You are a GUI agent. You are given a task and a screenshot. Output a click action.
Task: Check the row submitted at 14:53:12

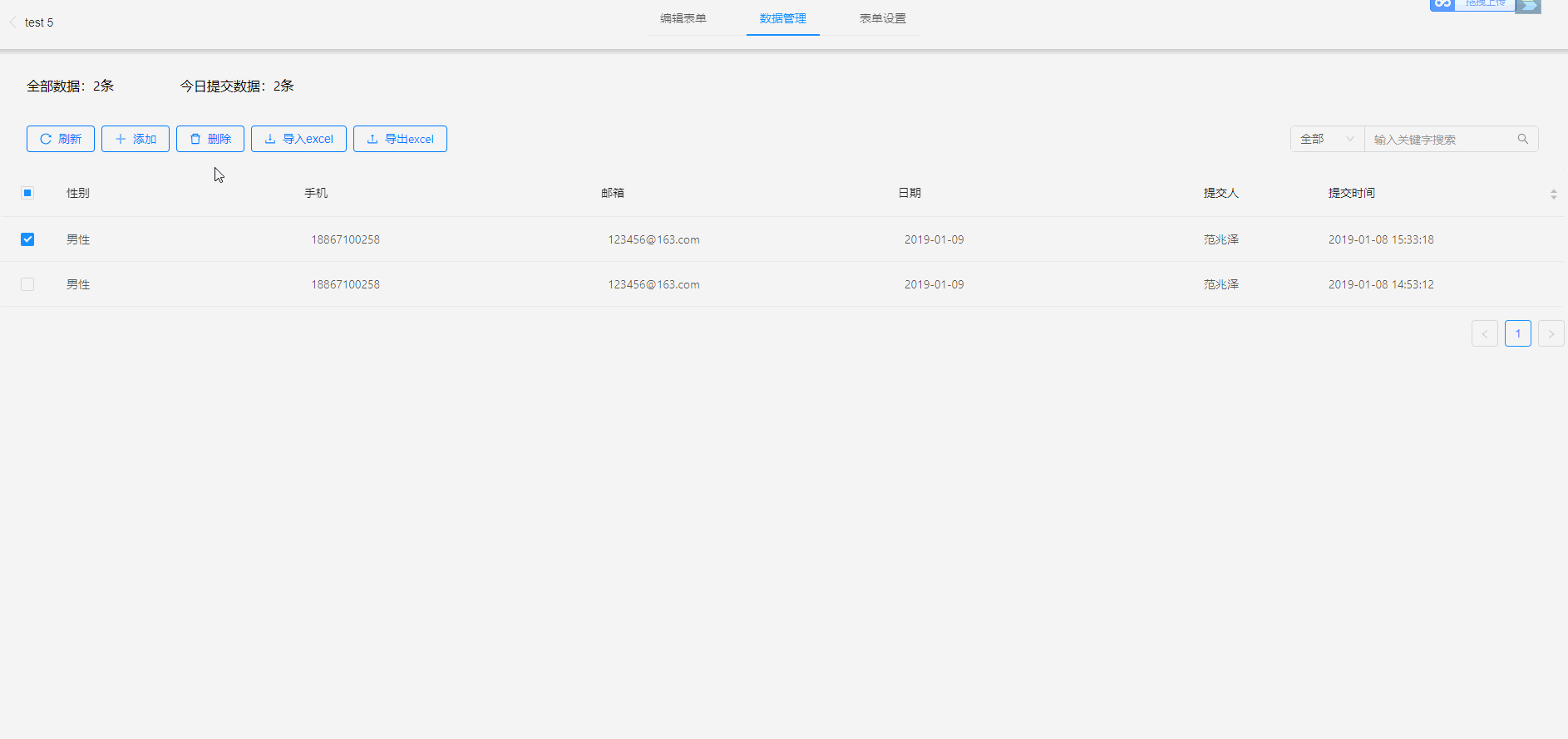[x=27, y=284]
